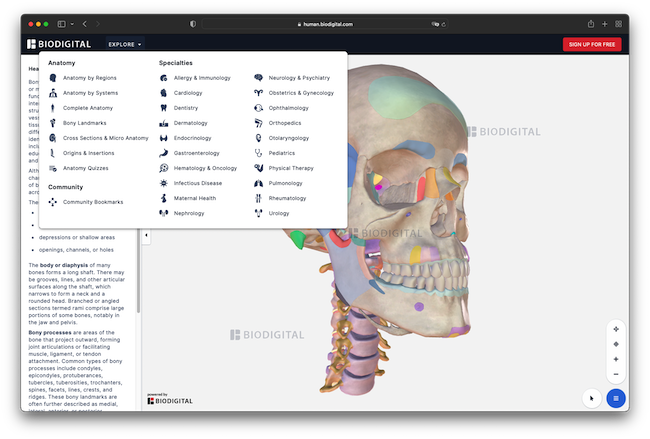This screenshot has width=650, height=439.
Task: Click the Physical Therapy icon
Action: [258, 168]
